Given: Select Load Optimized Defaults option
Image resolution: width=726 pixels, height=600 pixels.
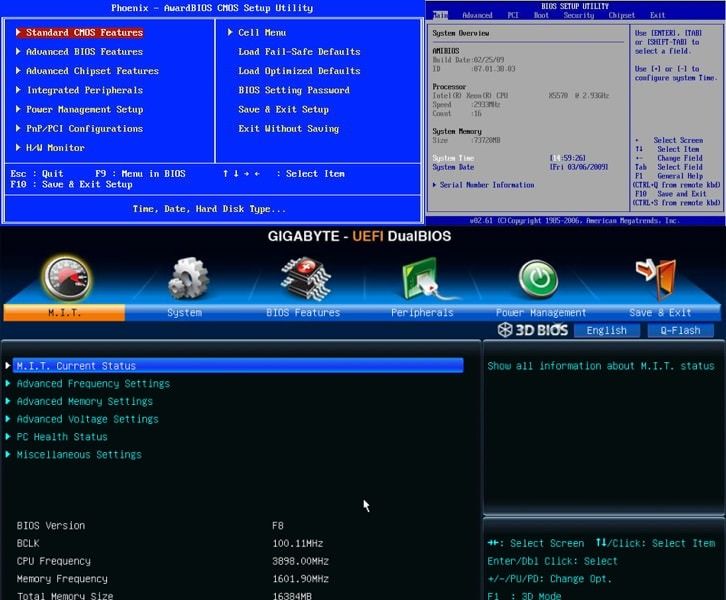Looking at the screenshot, I should 299,71.
